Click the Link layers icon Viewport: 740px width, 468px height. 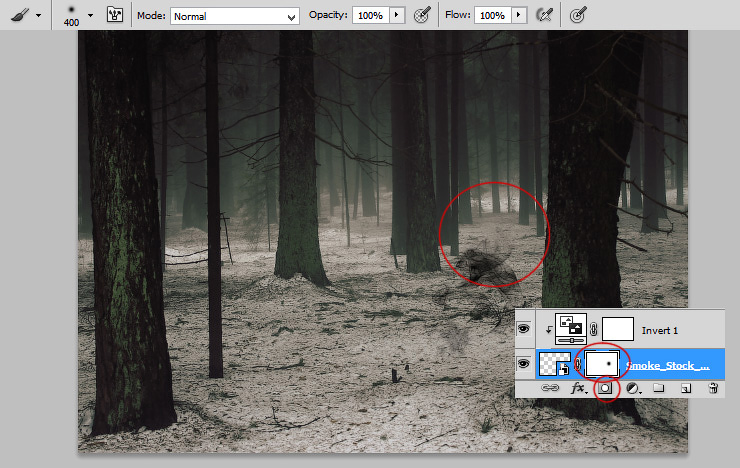coord(550,388)
